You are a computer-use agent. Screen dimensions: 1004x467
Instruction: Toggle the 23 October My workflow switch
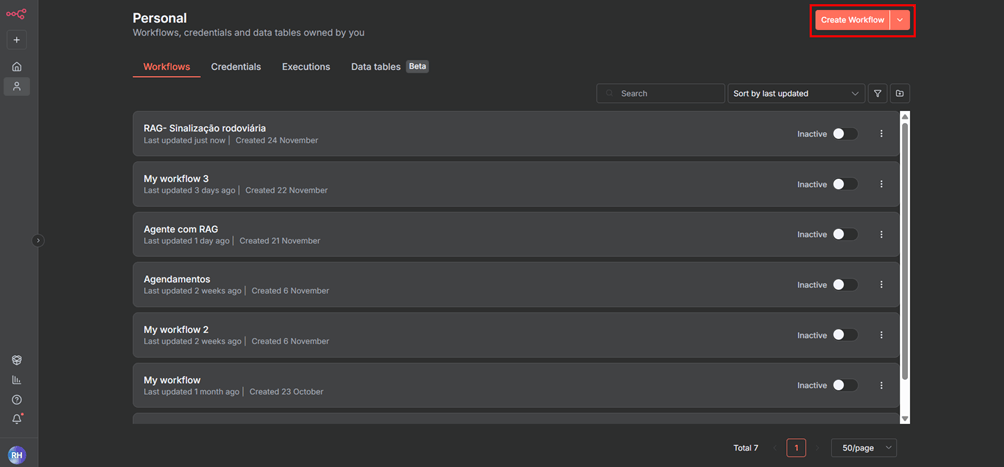pyautogui.click(x=845, y=385)
